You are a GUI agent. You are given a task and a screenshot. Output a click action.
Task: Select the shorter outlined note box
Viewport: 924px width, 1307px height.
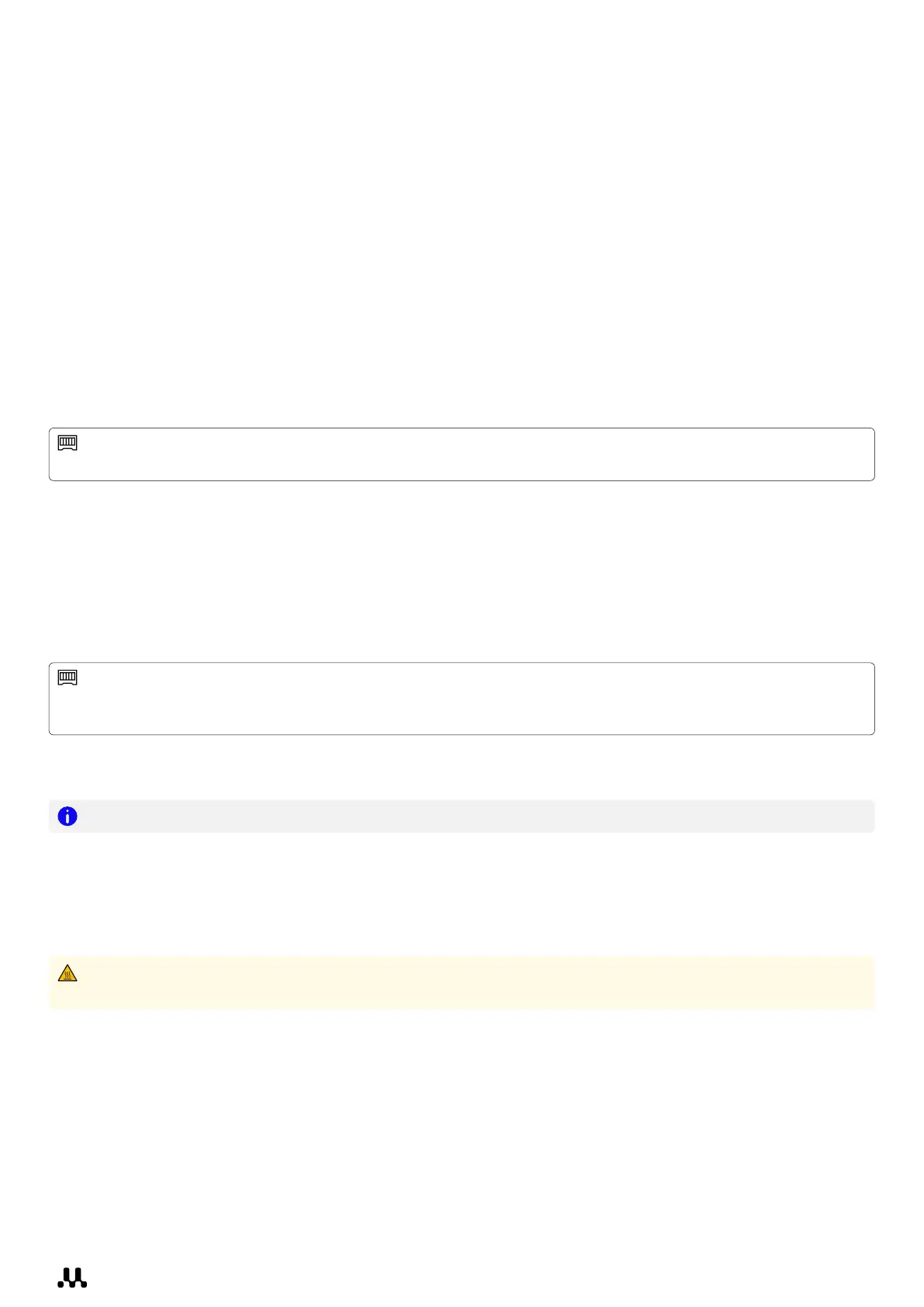(x=462, y=455)
